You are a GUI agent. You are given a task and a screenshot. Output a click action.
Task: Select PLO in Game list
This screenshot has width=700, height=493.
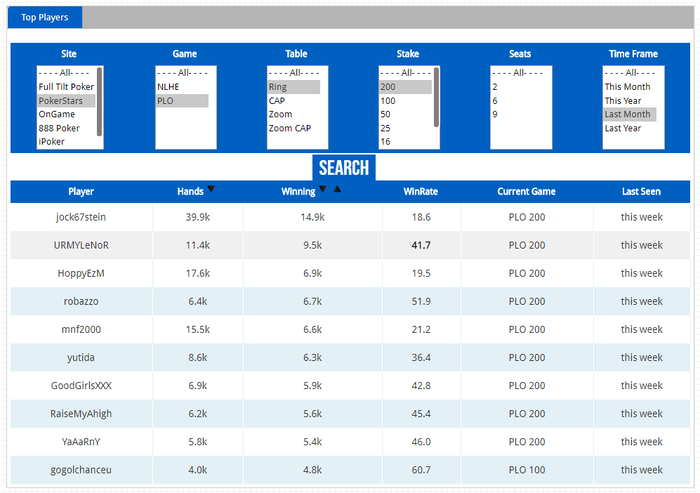[x=182, y=100]
